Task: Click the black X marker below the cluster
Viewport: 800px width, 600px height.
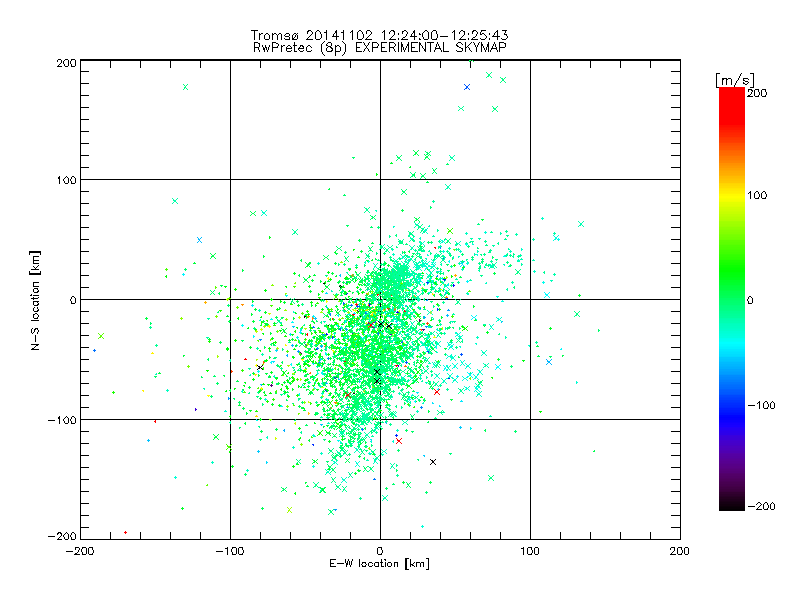Action: click(433, 462)
